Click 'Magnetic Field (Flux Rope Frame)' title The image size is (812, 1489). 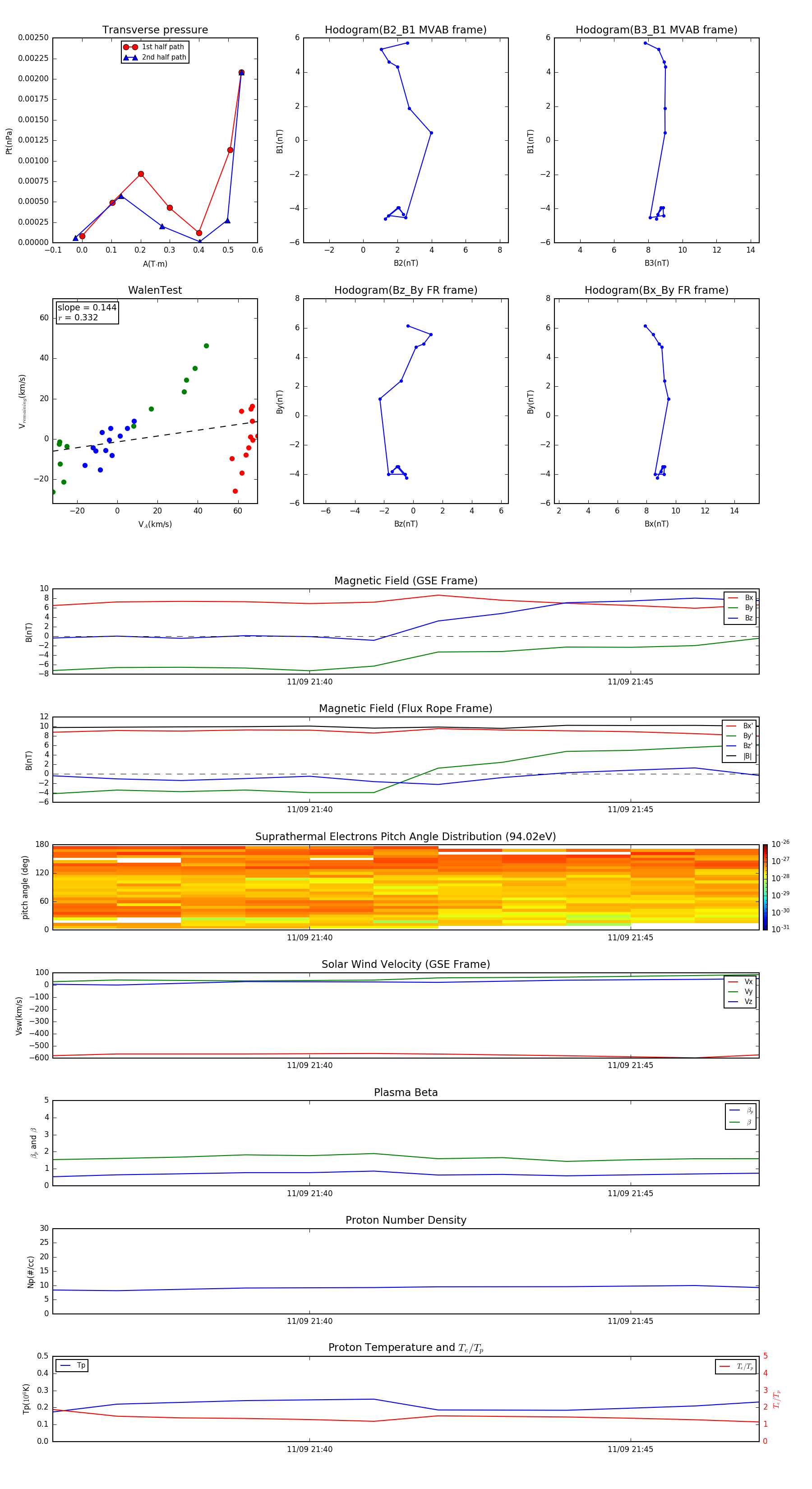(x=406, y=709)
